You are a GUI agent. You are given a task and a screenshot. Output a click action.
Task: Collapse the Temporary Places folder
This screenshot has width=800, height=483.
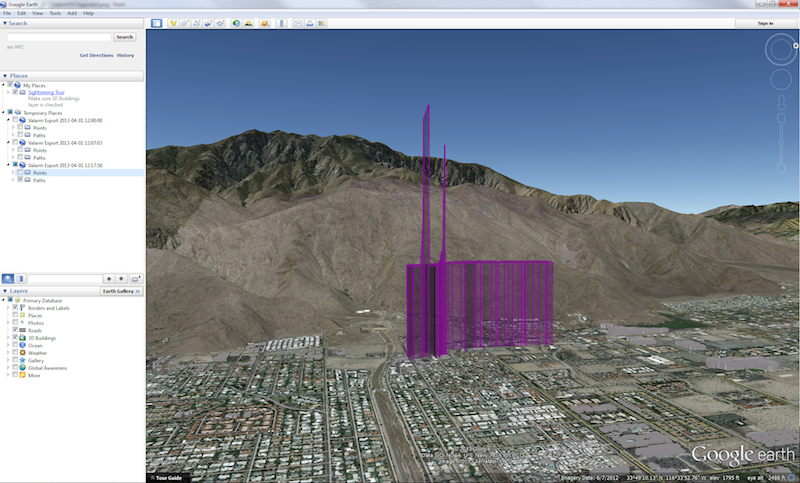4,112
